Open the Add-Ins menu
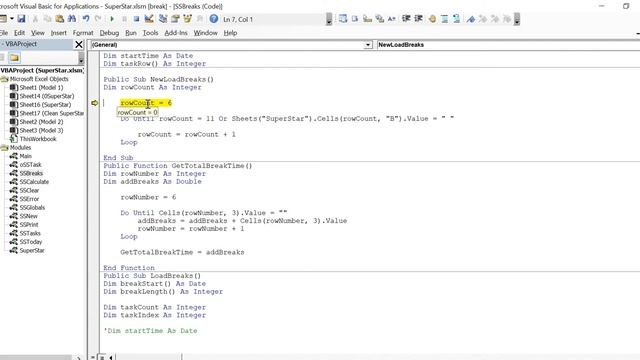This screenshot has width=640, height=360. pos(176,33)
